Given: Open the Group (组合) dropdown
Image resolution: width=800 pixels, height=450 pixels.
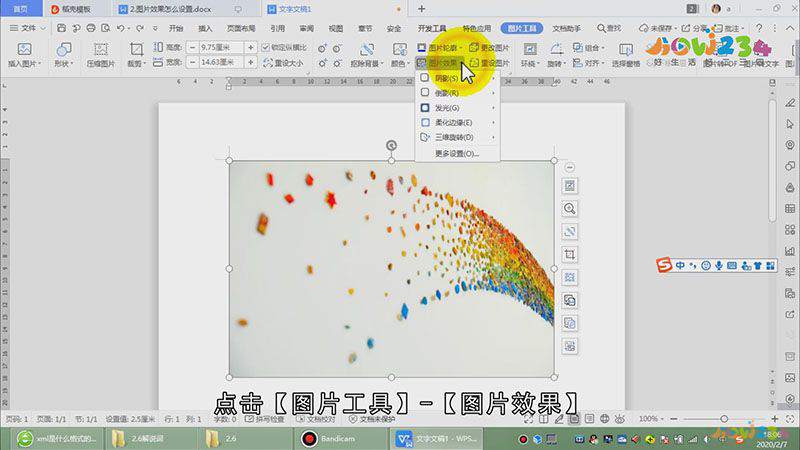Looking at the screenshot, I should [588, 47].
